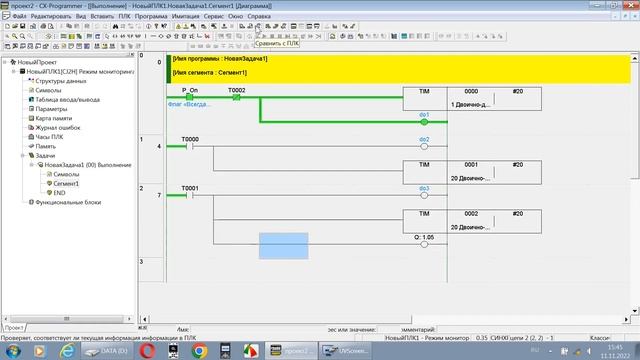Toggle the grid display icon
The width and height of the screenshot is (640, 360).
pos(48,36)
